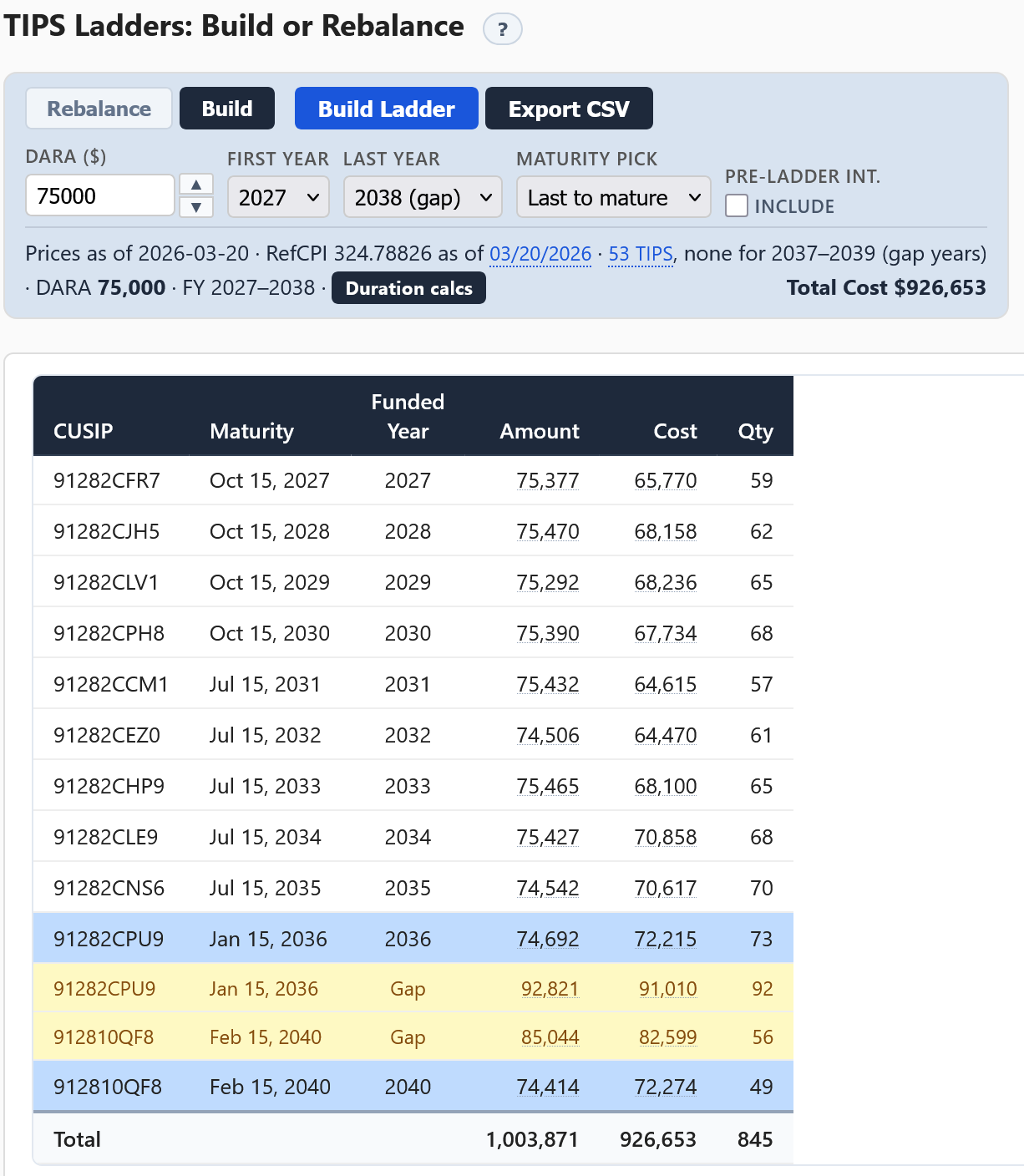The image size is (1024, 1176).
Task: Open the help question mark icon
Action: (x=502, y=29)
